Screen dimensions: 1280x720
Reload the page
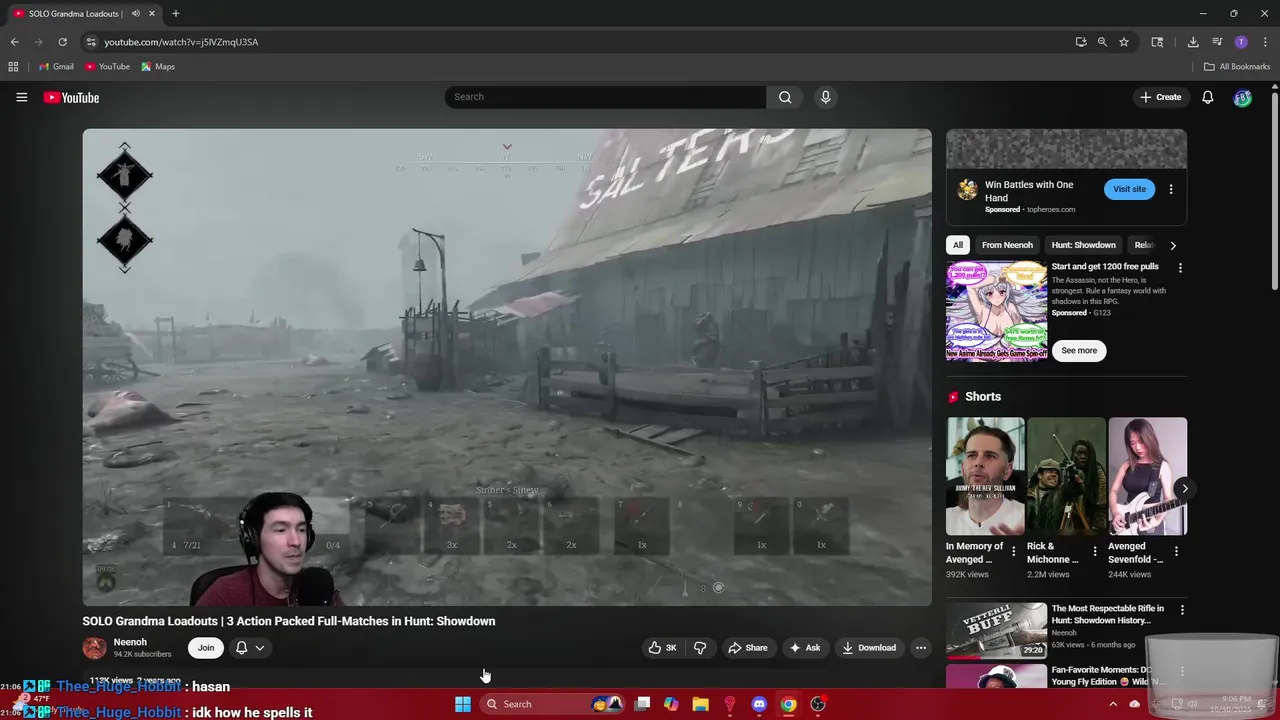[x=62, y=42]
